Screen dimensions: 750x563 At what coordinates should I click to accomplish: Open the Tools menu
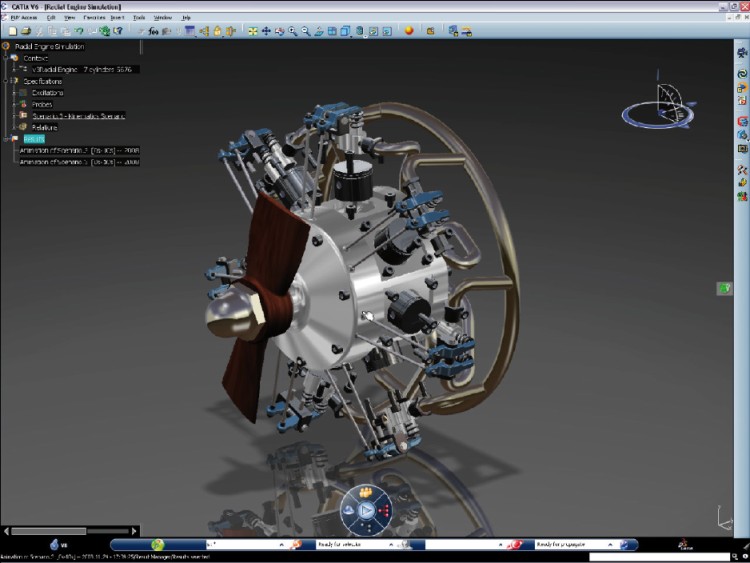click(x=139, y=17)
